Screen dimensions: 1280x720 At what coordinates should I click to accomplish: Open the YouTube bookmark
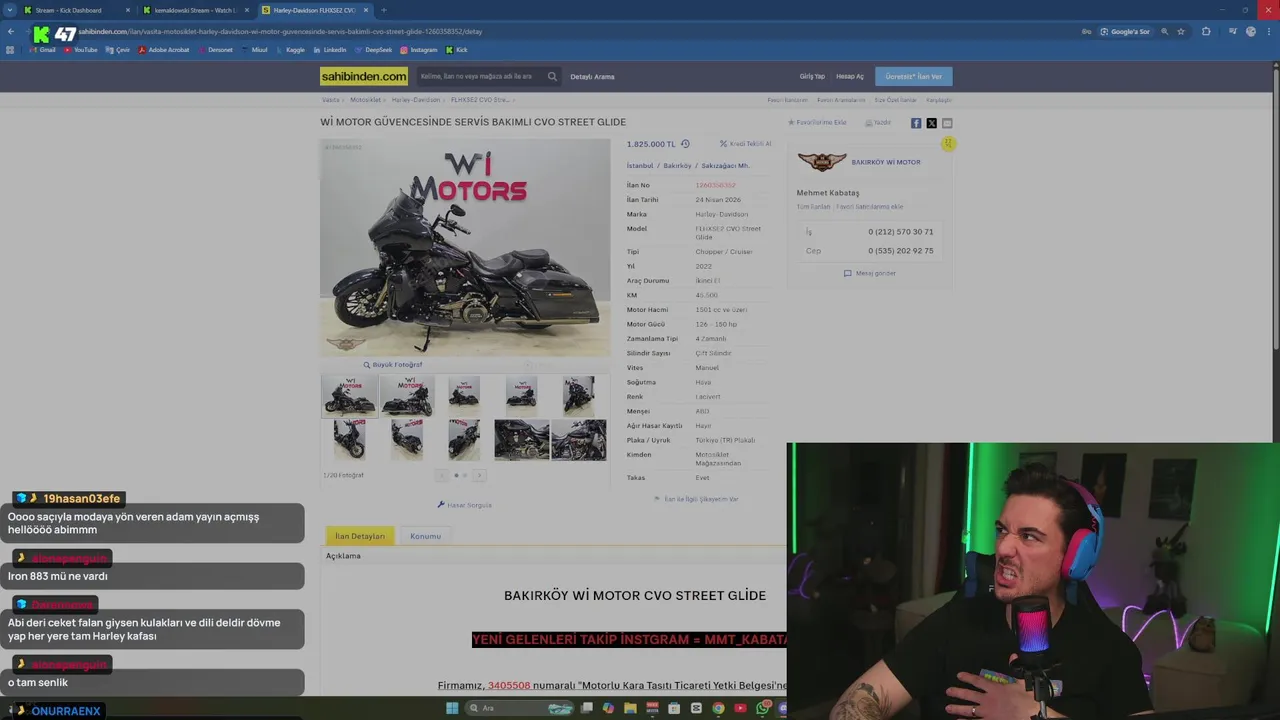click(81, 50)
